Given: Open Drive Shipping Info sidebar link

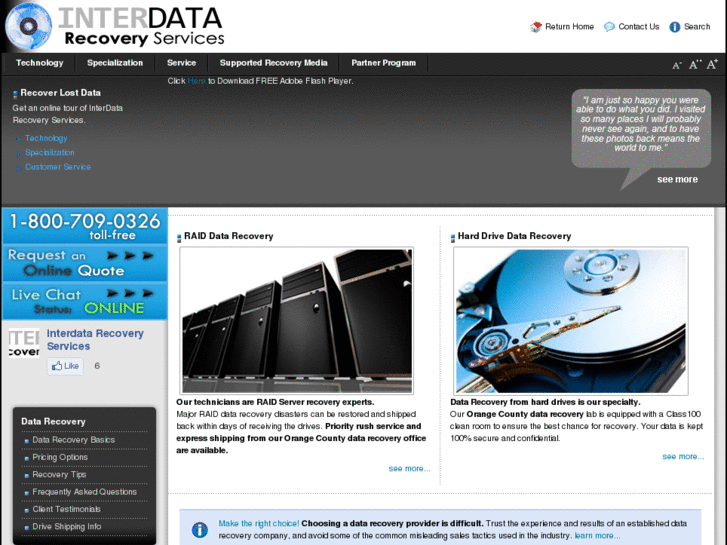Looking at the screenshot, I should click(x=67, y=527).
